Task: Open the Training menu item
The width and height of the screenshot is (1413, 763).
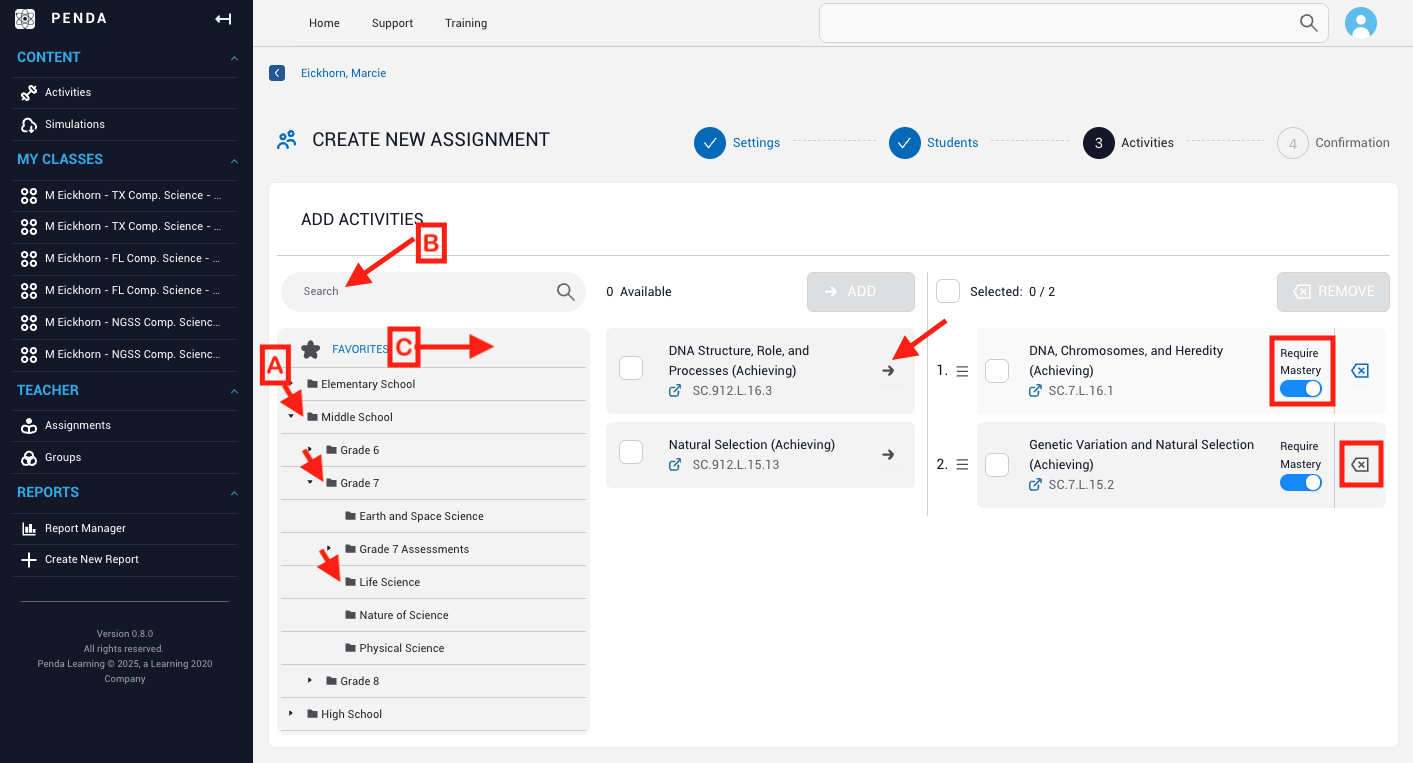Action: pos(465,22)
